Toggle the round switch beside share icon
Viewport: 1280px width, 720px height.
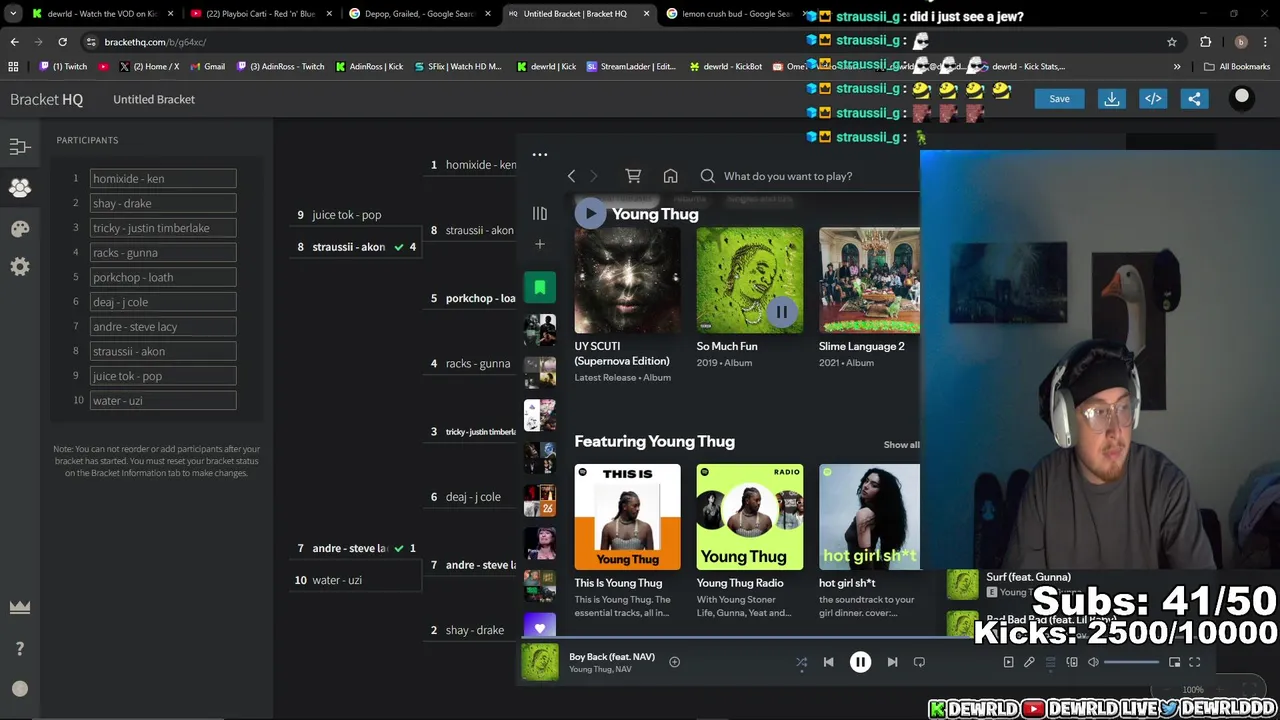point(1242,97)
